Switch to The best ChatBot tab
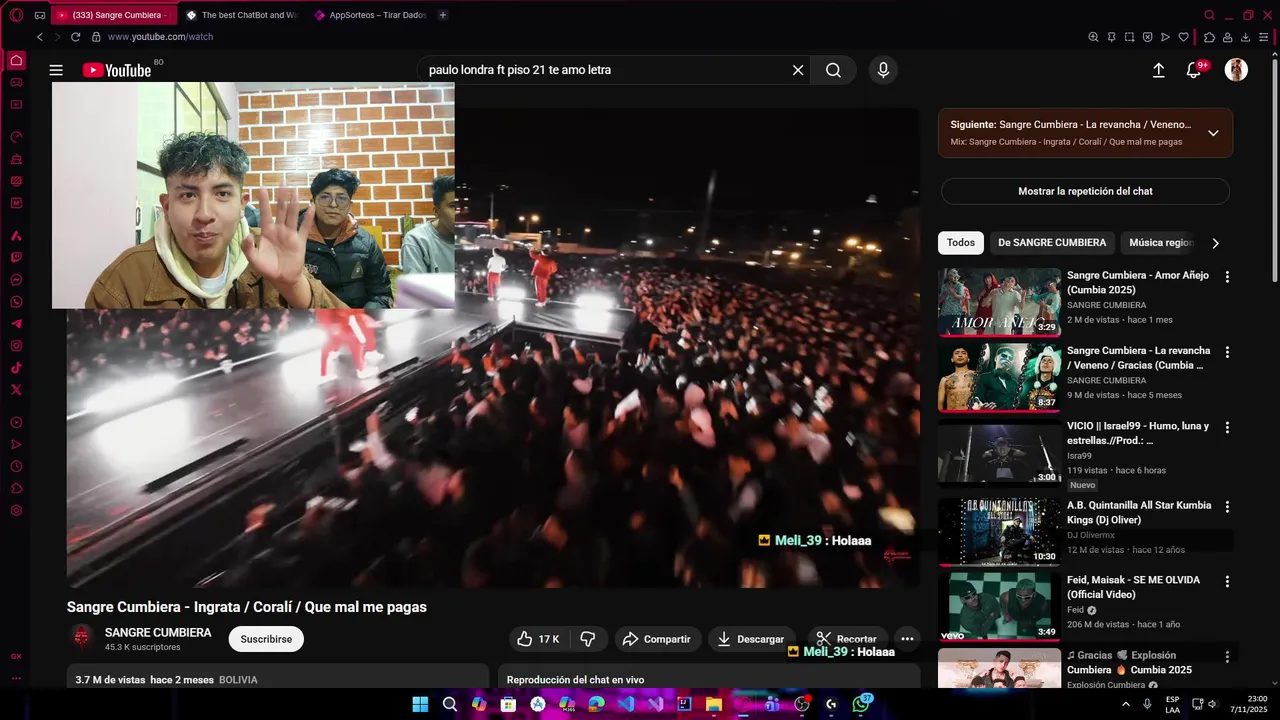The width and height of the screenshot is (1280, 720). point(240,15)
